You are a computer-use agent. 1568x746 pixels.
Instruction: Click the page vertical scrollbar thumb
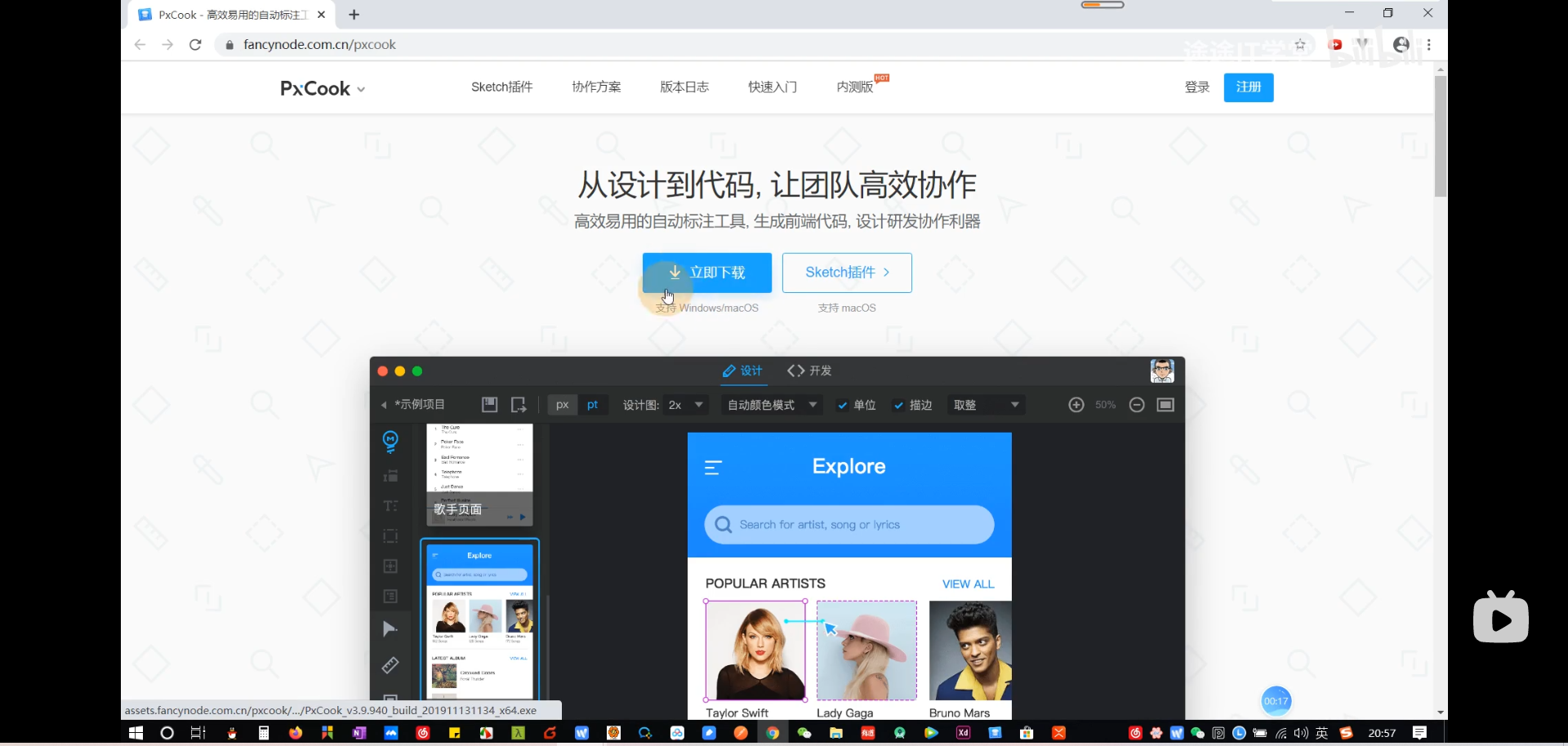point(1441,135)
